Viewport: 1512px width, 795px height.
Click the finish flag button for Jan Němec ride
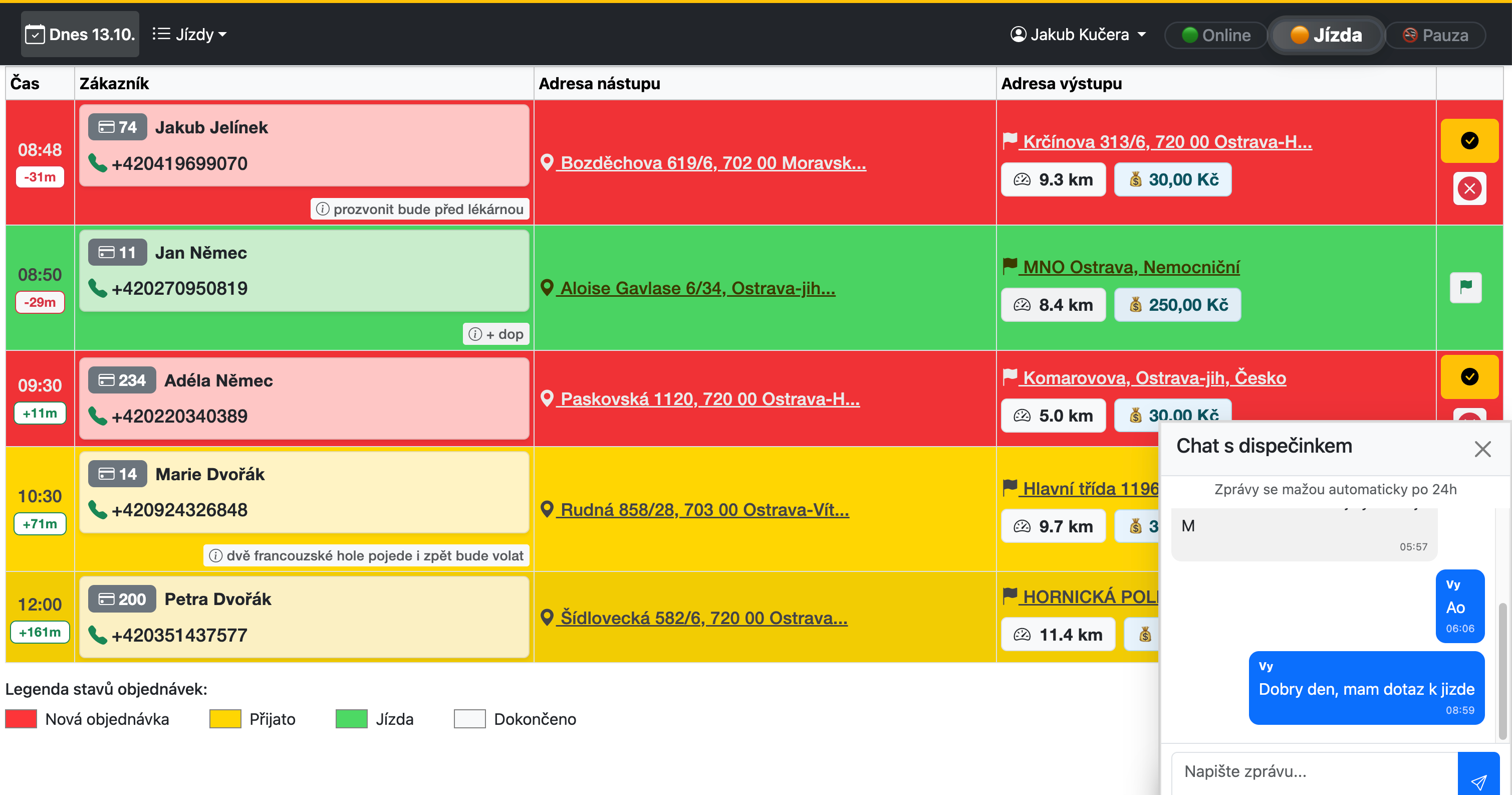(x=1465, y=287)
